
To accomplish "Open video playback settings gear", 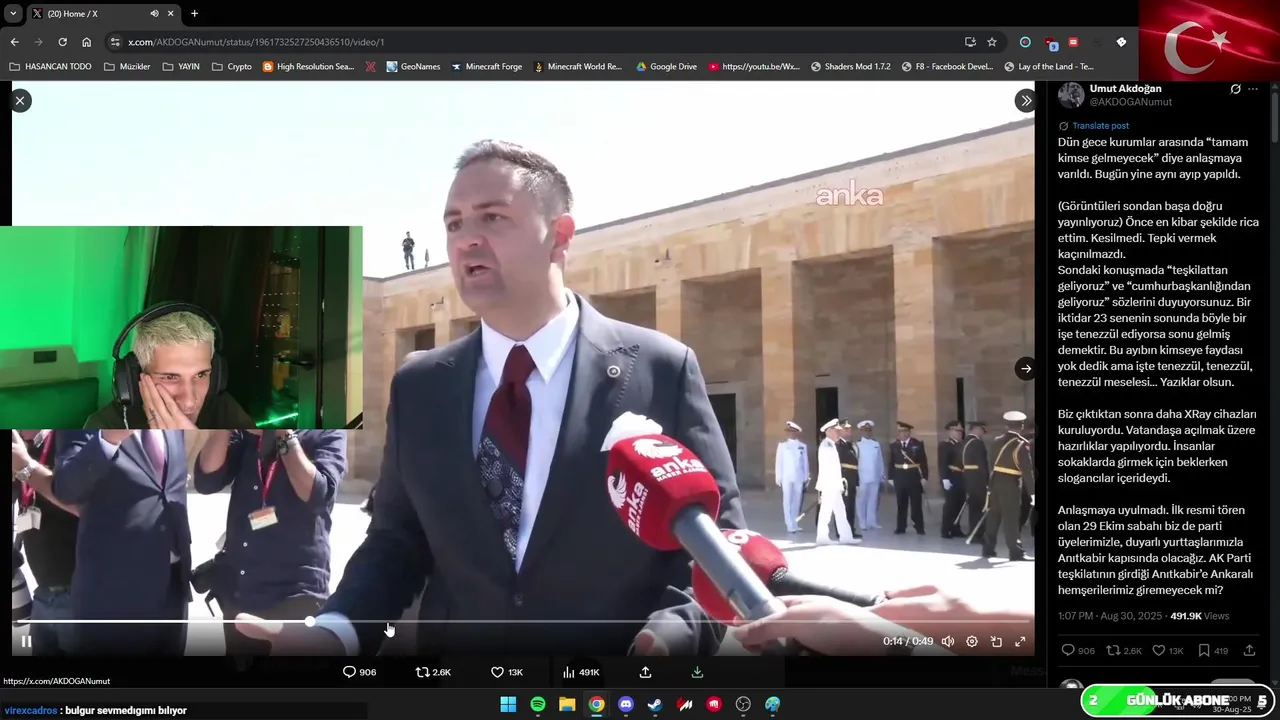I will click(x=972, y=642).
